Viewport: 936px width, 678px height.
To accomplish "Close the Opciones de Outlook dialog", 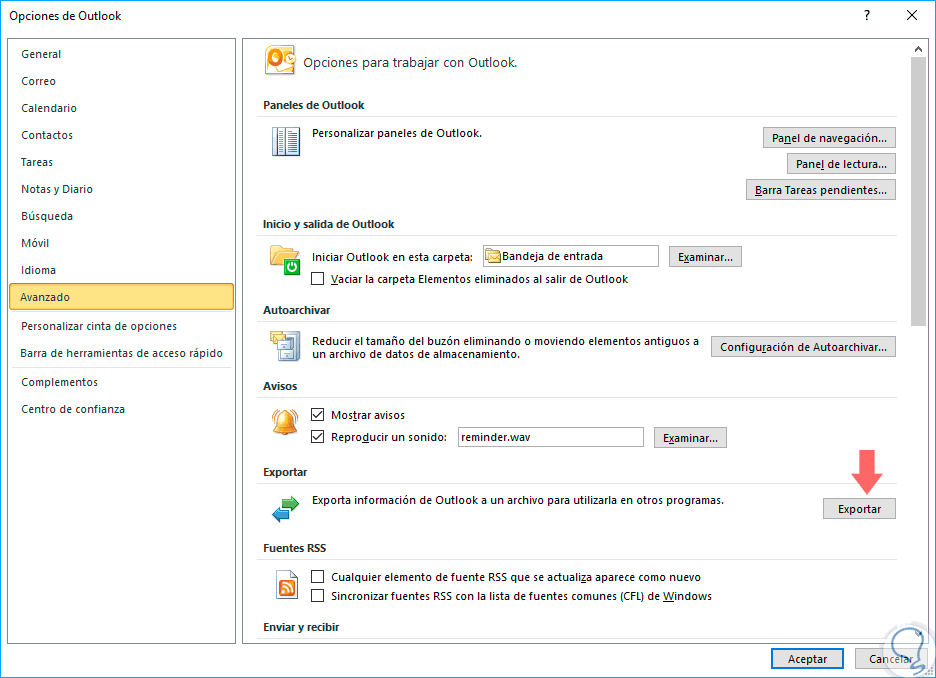I will click(x=912, y=16).
